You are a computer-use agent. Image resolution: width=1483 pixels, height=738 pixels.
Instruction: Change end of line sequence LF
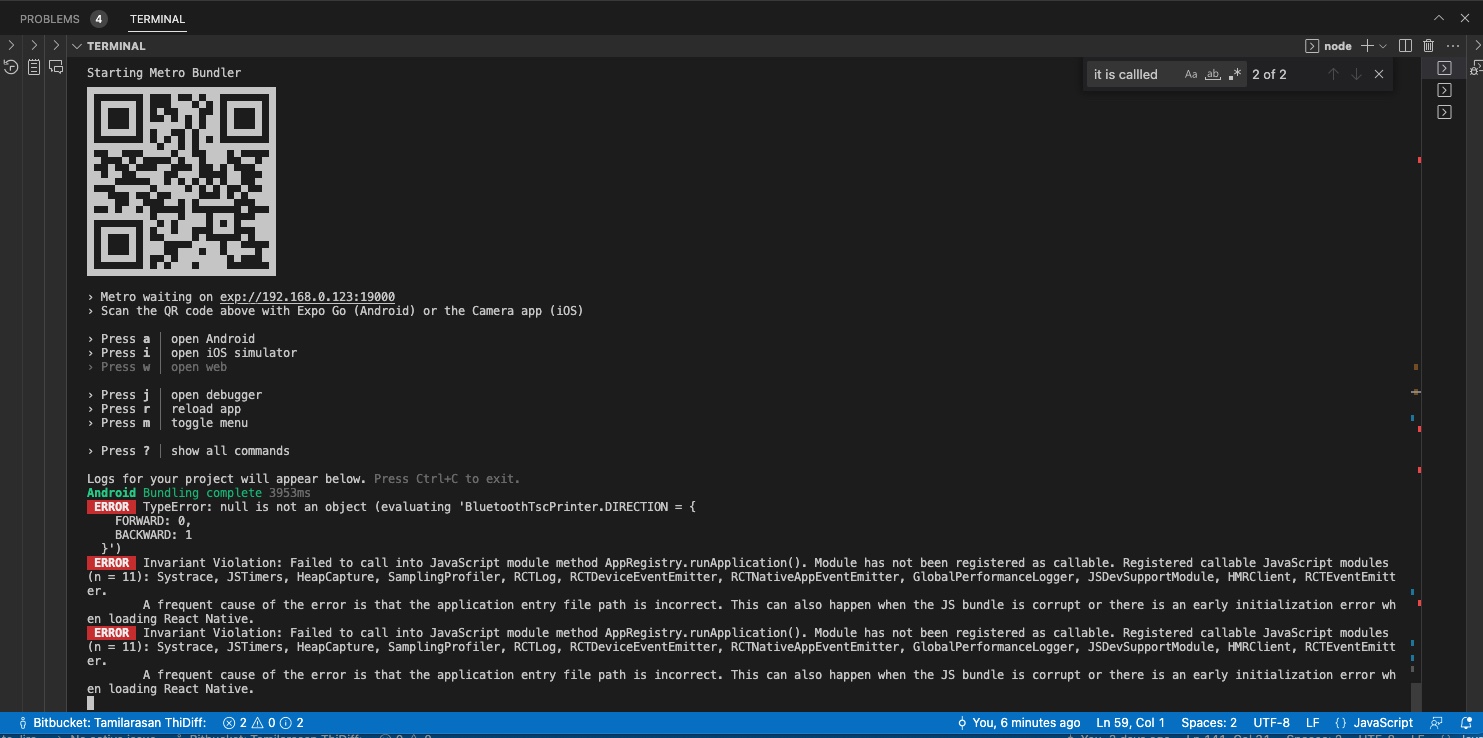coord(1312,722)
